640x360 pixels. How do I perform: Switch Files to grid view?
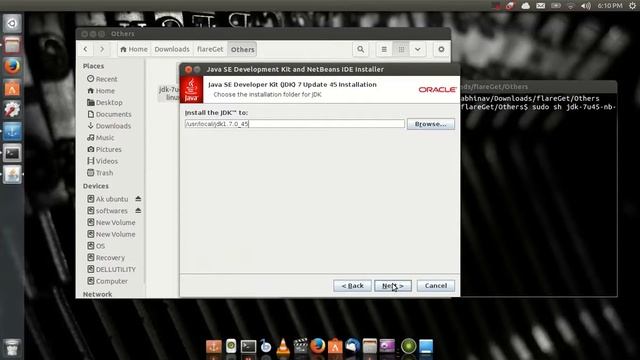click(401, 49)
